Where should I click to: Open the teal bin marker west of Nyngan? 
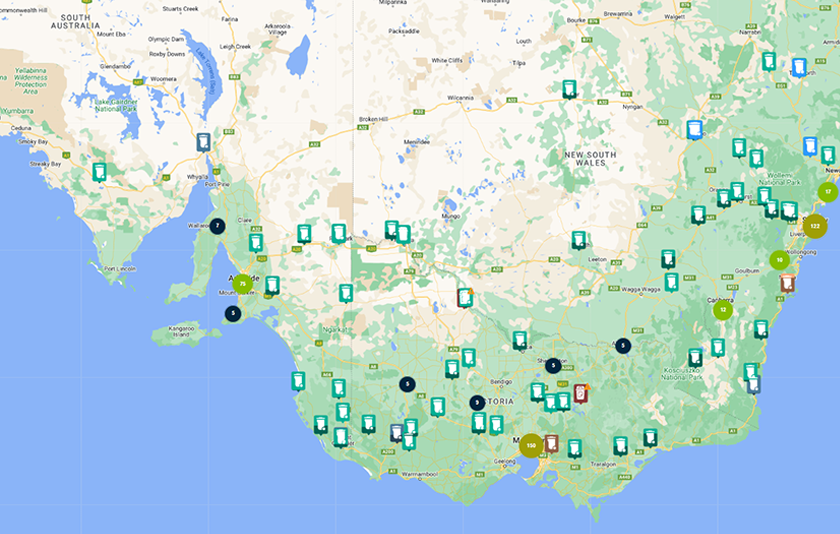pyautogui.click(x=569, y=89)
